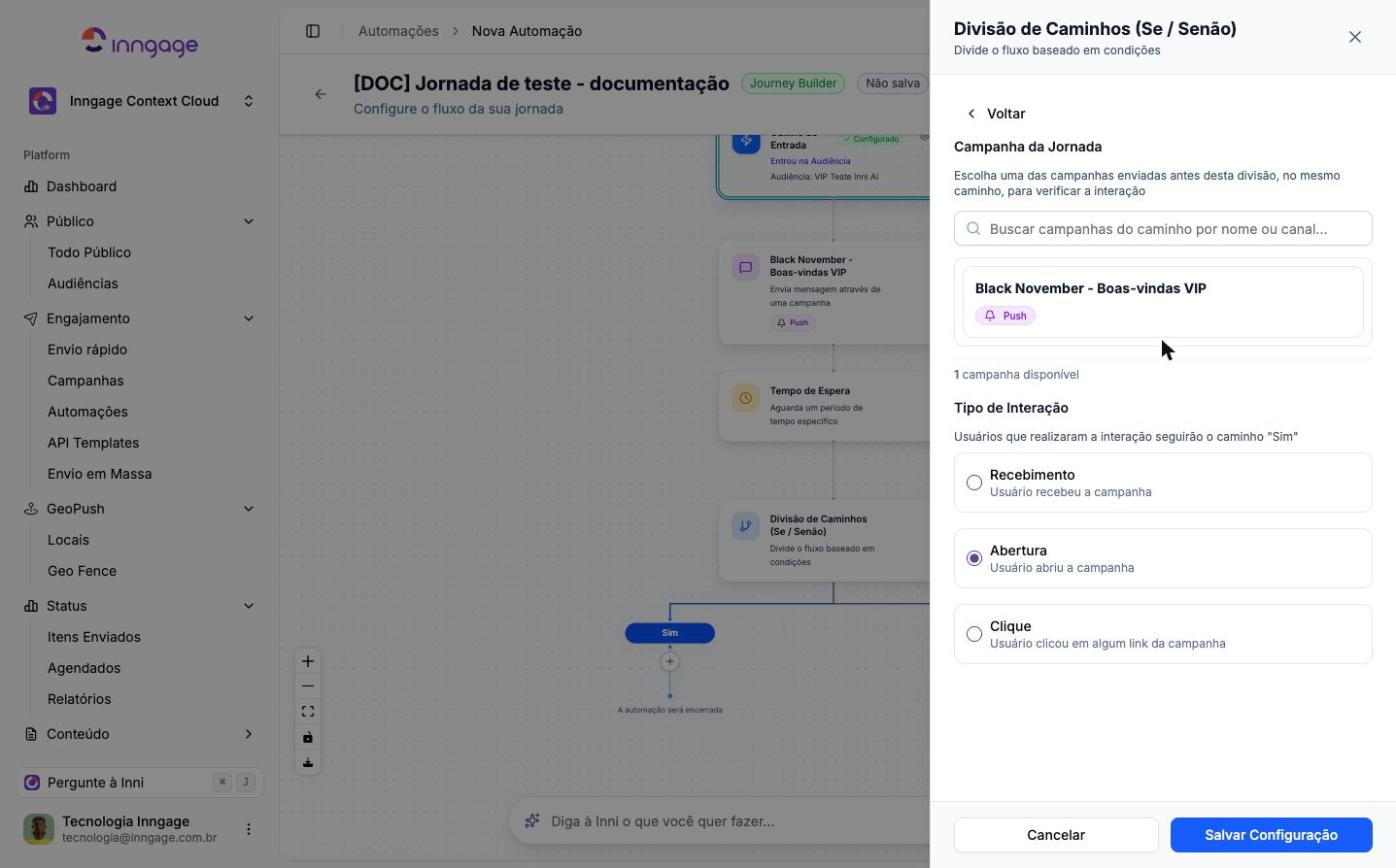Click the Inngage logo in the sidebar

tap(140, 42)
